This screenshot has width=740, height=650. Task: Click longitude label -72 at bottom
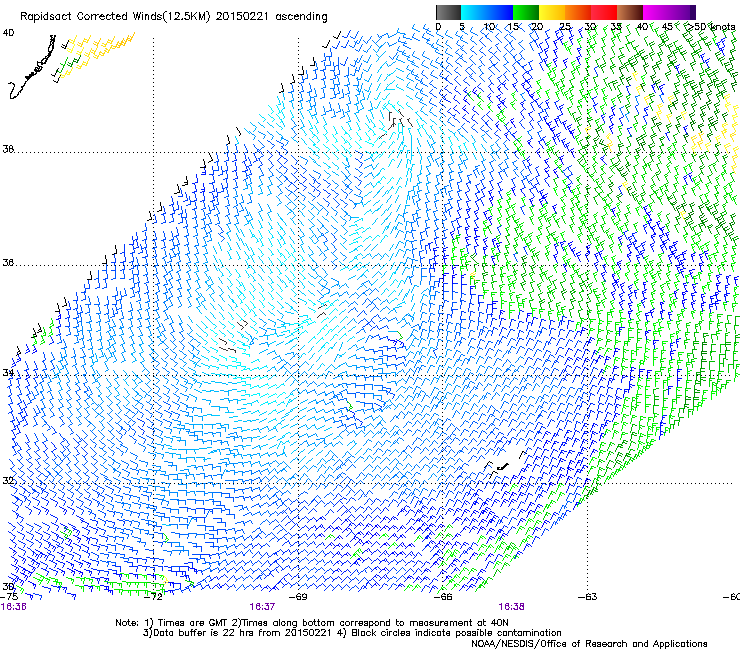point(153,597)
